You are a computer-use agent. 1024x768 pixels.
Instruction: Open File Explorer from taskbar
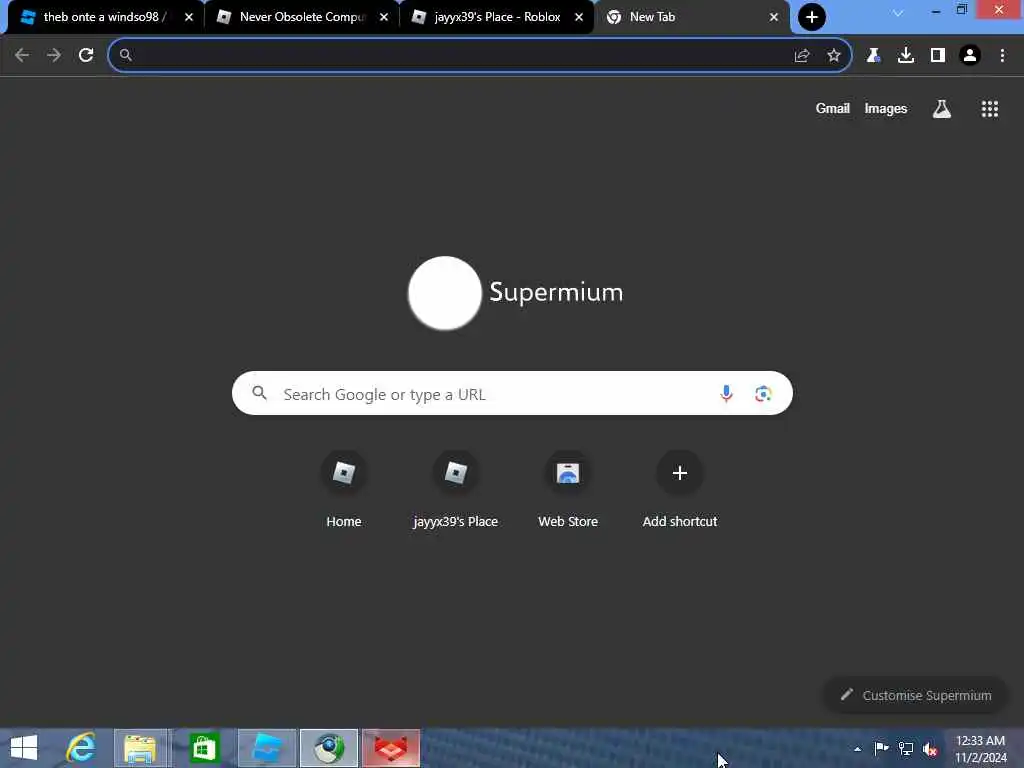pyautogui.click(x=140, y=748)
